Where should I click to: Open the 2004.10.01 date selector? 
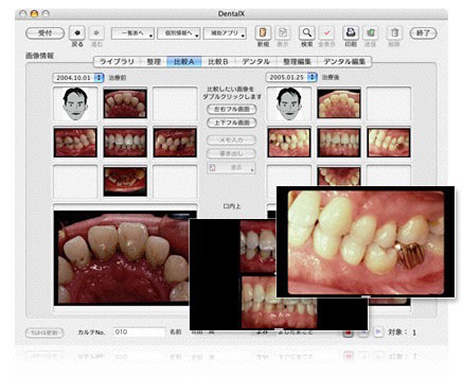tap(79, 78)
